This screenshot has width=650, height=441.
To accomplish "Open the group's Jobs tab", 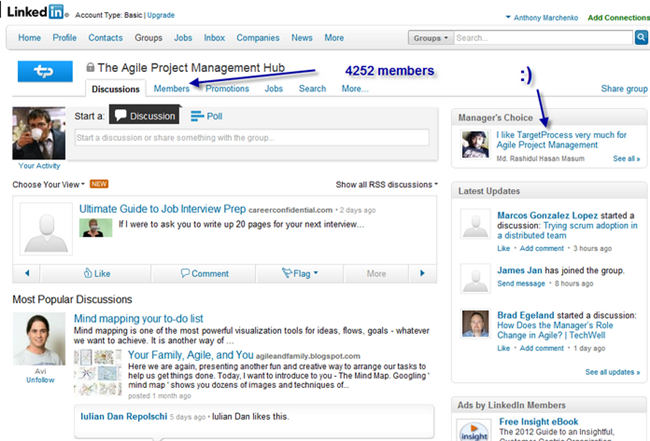I will (274, 89).
